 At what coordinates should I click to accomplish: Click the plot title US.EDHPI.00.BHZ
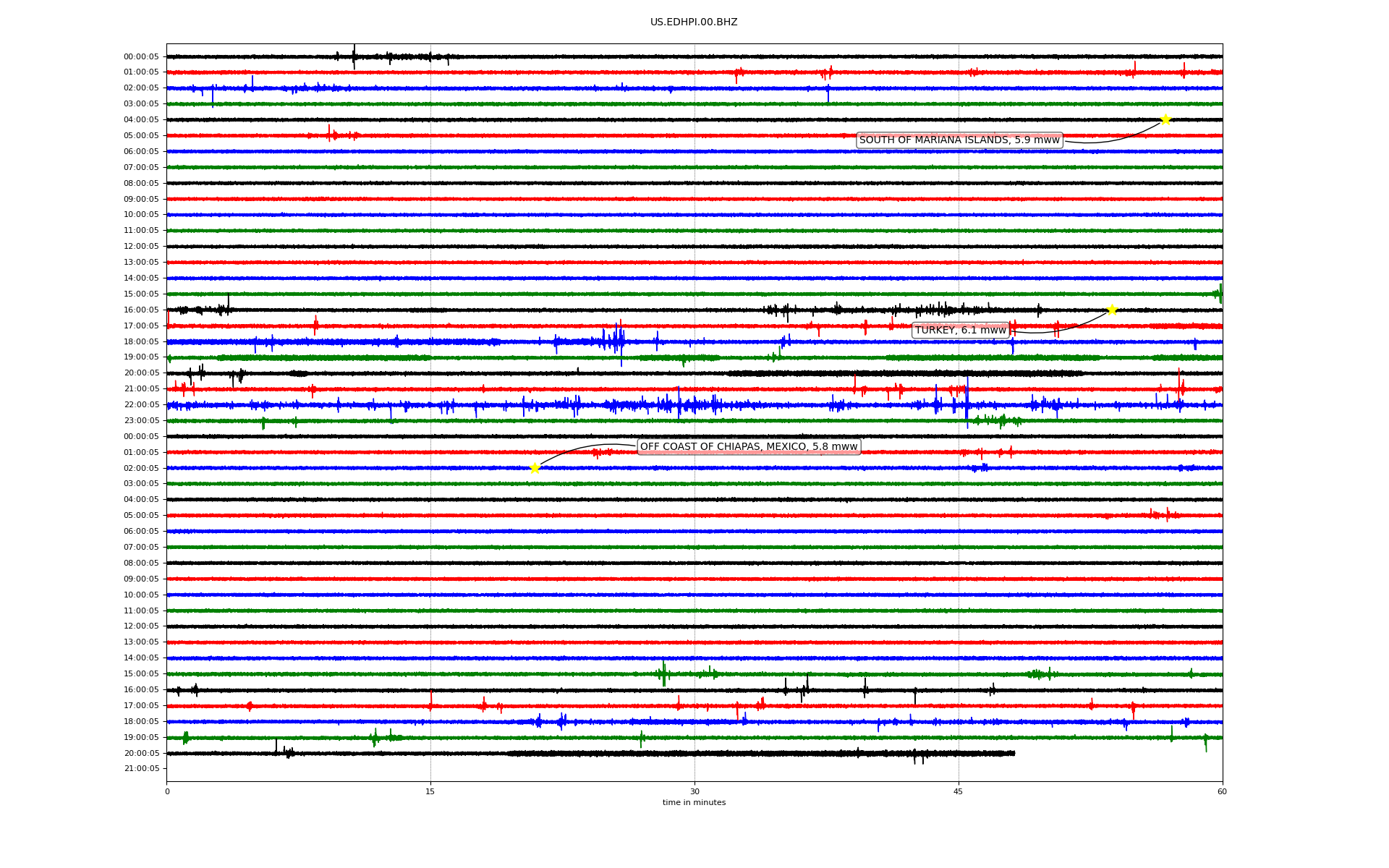694,22
